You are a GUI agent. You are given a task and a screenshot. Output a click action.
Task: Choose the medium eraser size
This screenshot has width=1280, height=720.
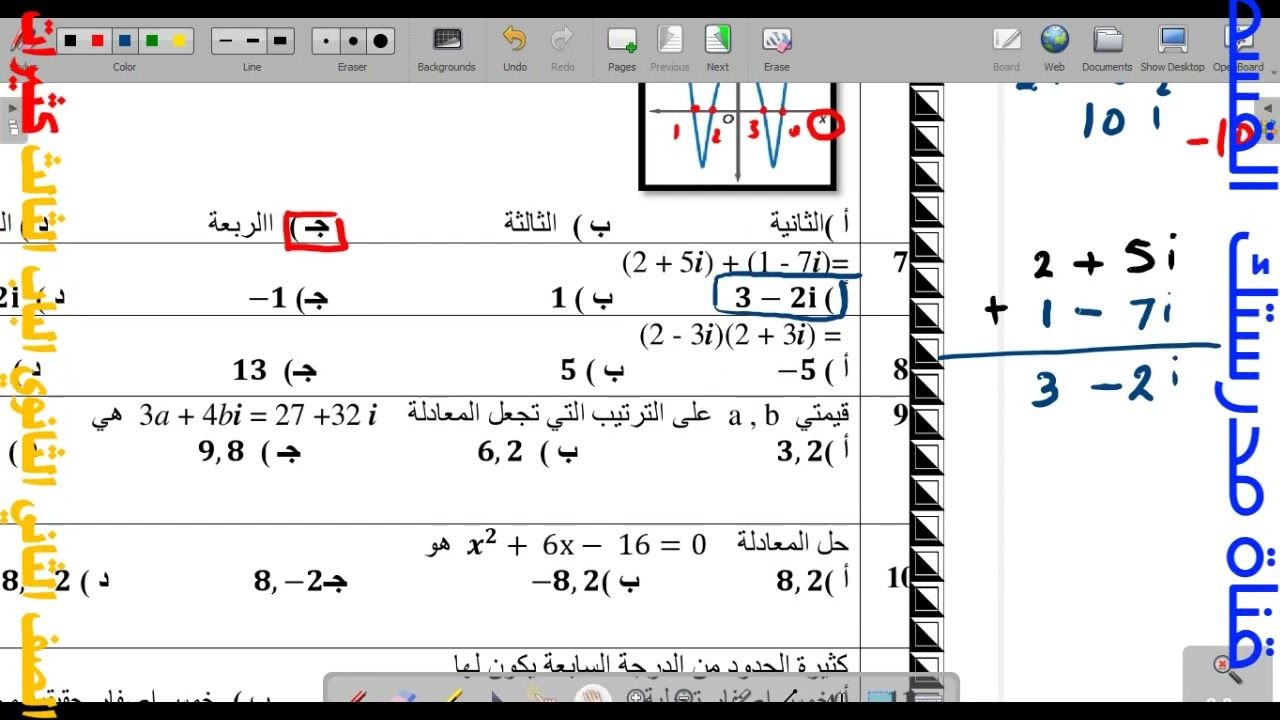coord(353,41)
